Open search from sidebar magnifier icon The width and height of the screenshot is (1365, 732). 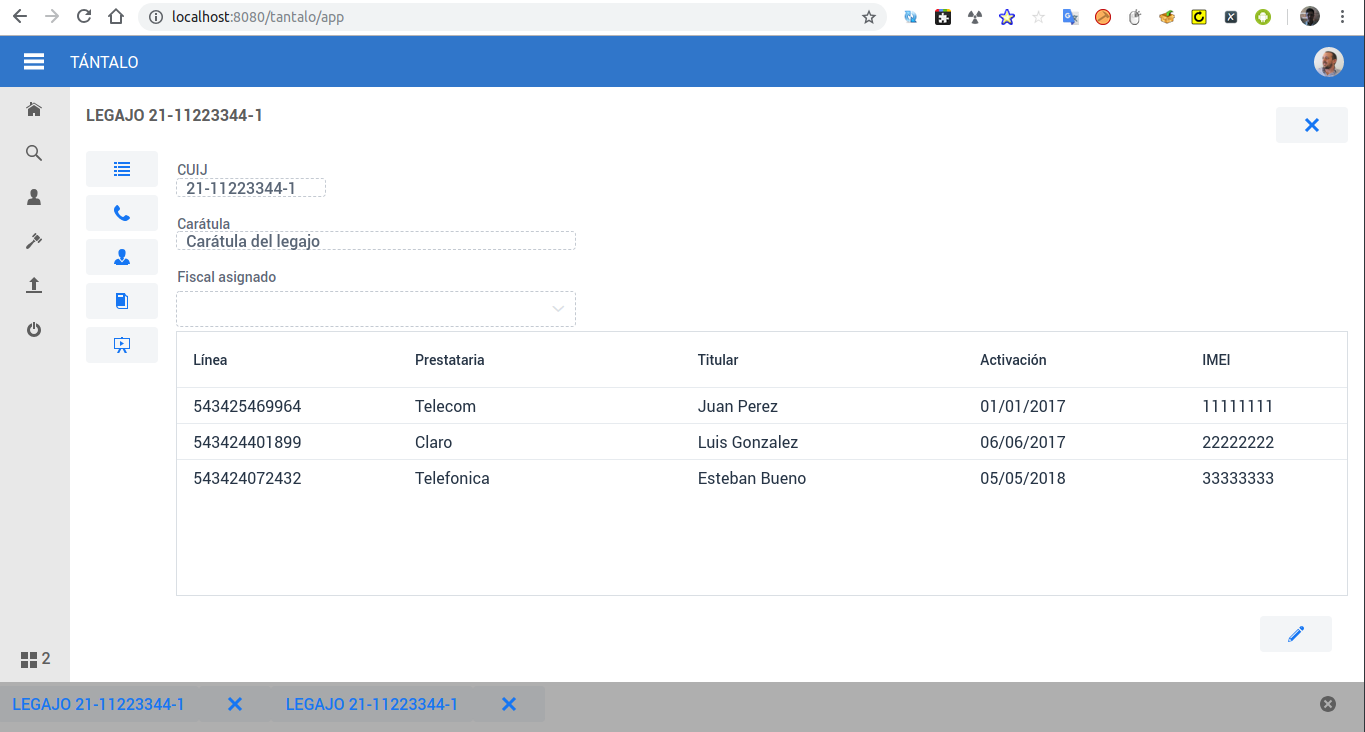[34, 153]
